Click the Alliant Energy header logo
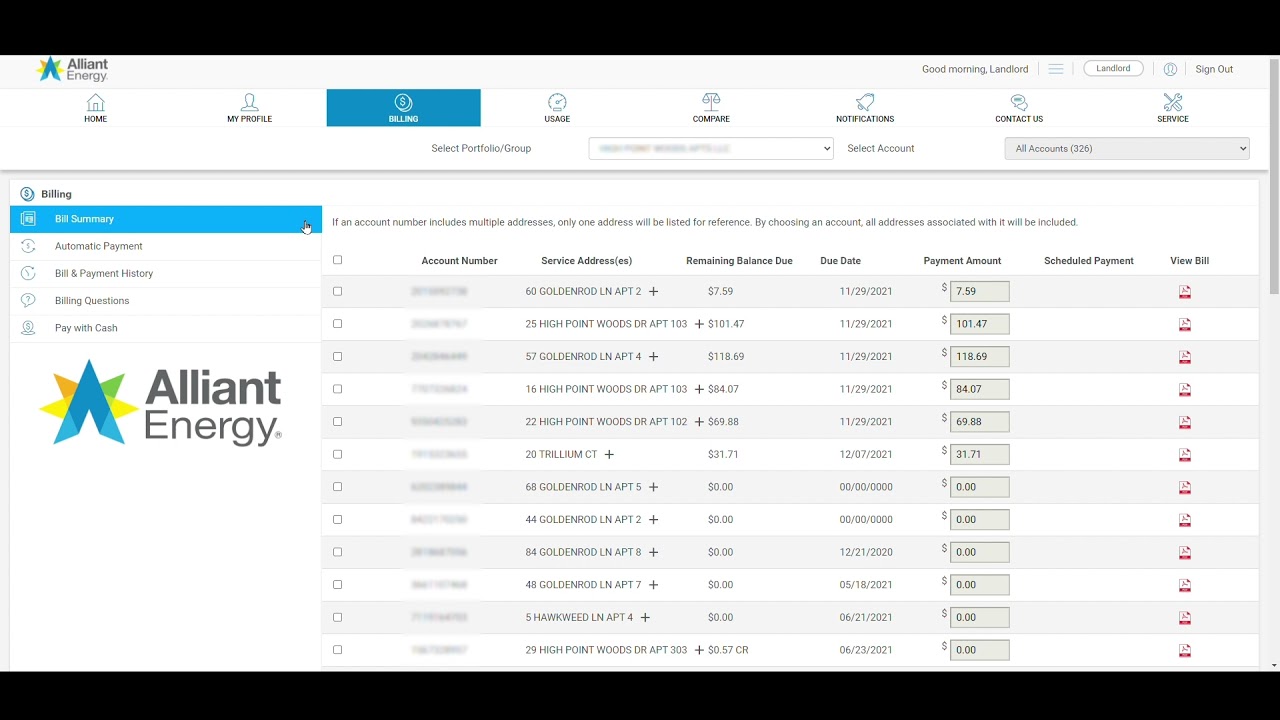Screen dimensions: 1280x720 point(72,69)
